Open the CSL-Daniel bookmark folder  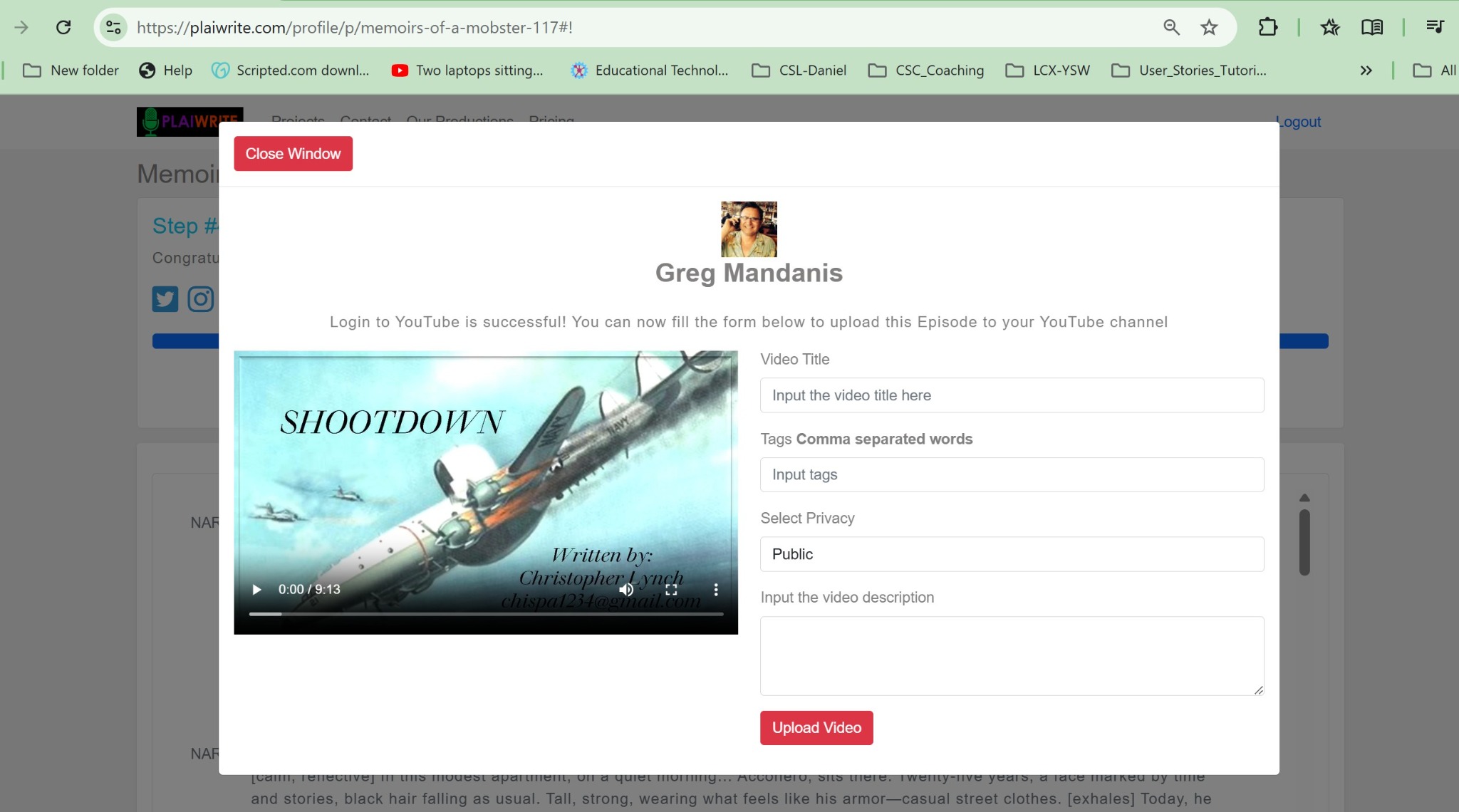799,71
